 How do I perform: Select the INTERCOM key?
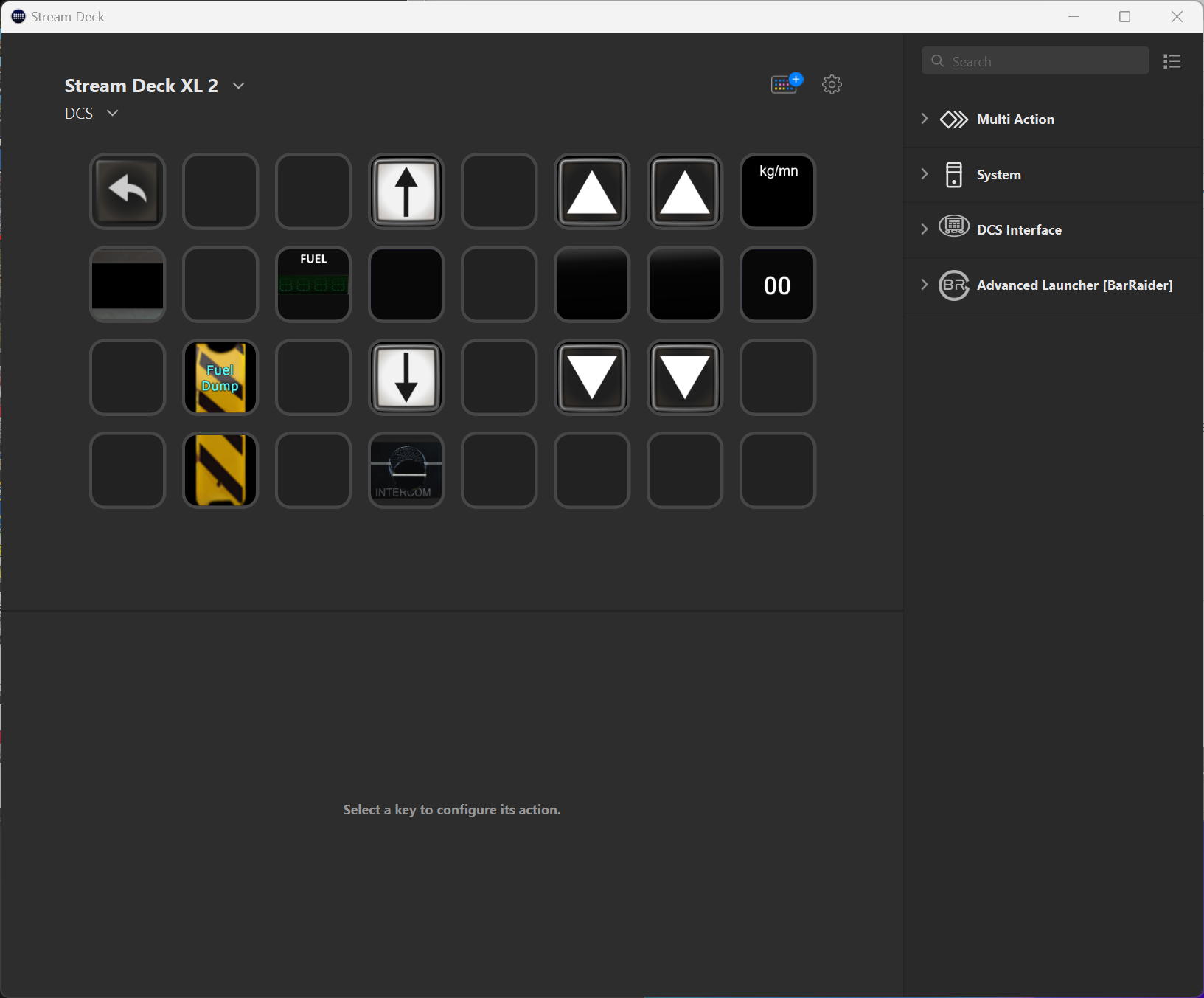[x=406, y=470]
